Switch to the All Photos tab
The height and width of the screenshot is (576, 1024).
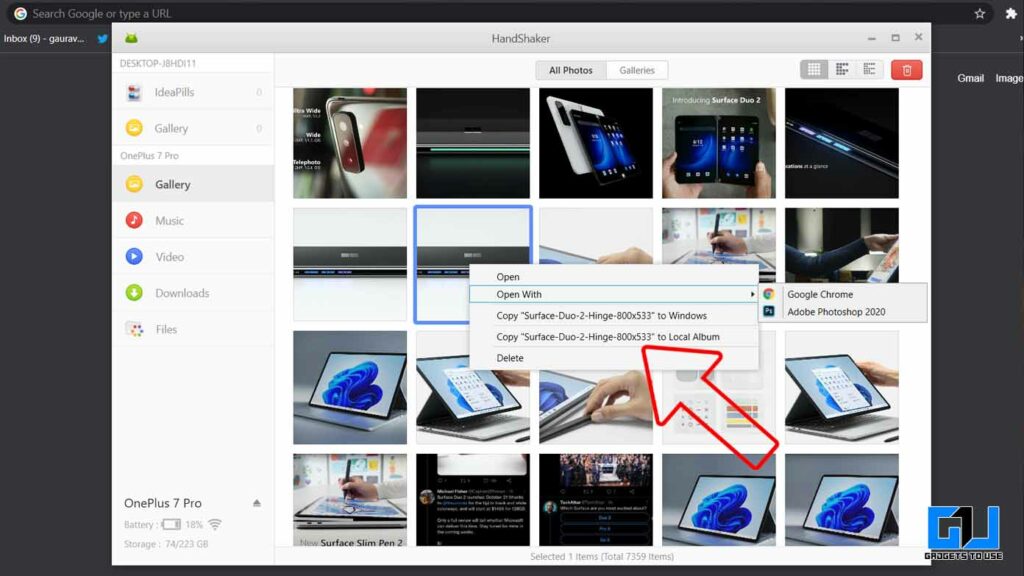point(571,70)
